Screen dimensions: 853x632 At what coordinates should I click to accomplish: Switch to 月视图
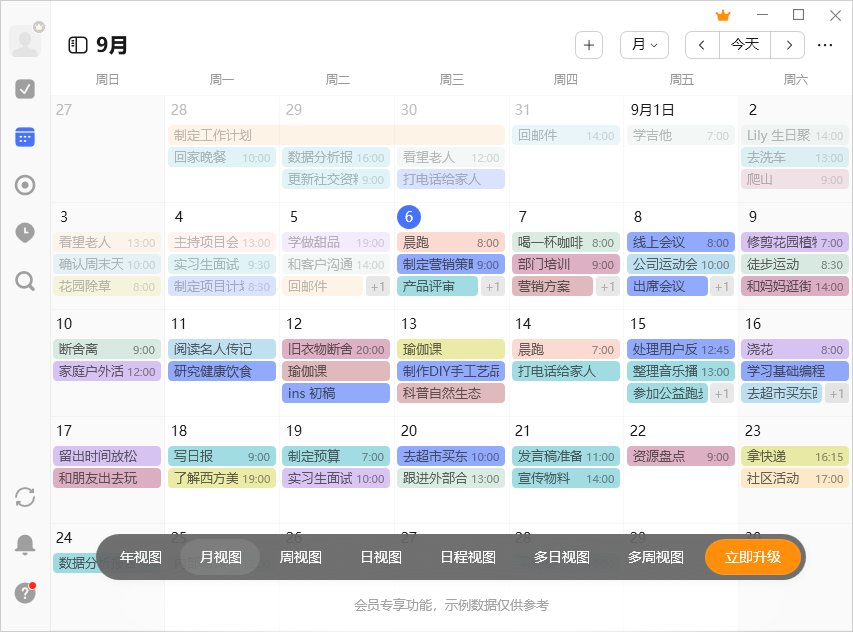click(220, 557)
